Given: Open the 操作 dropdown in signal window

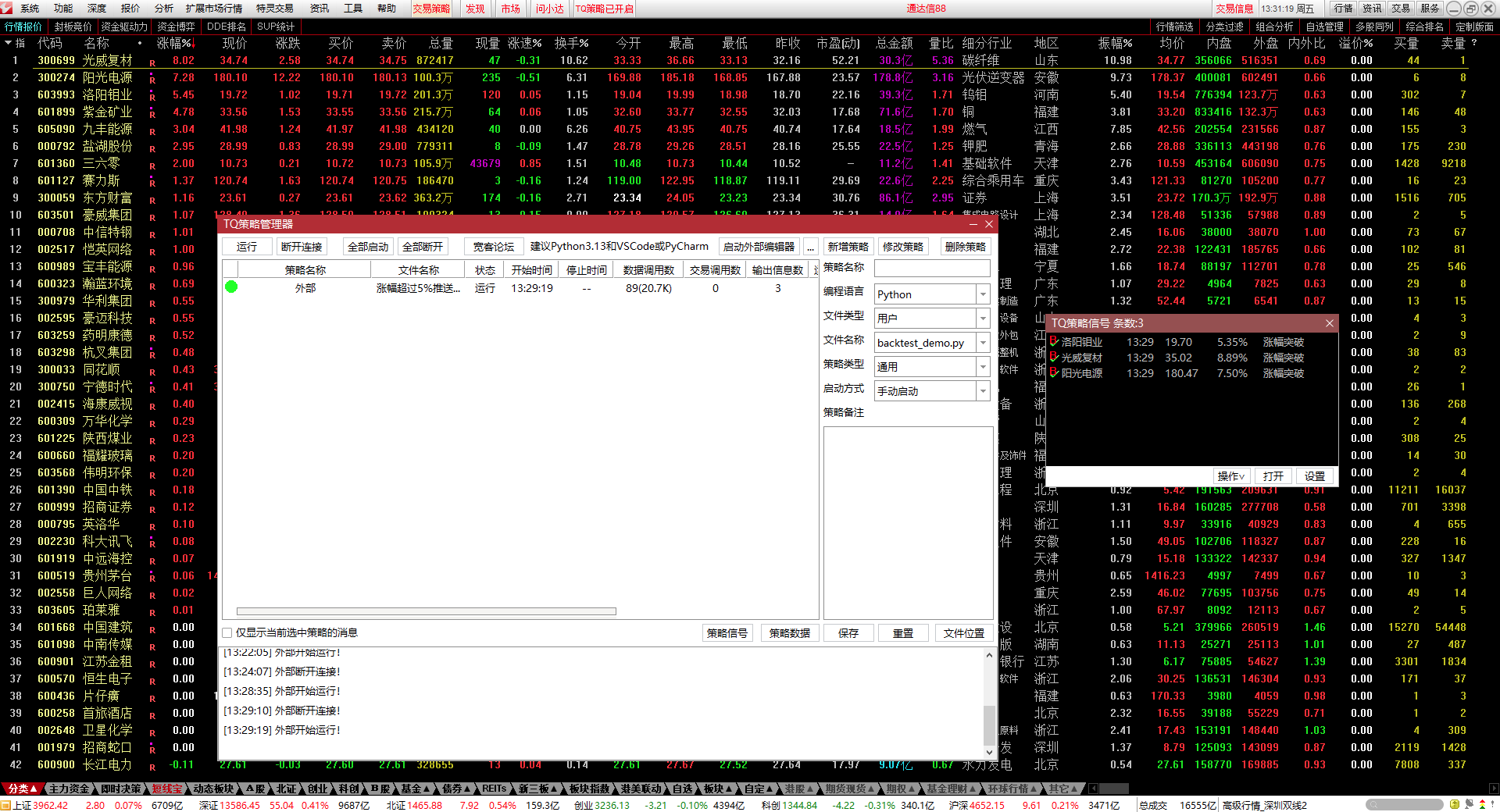Looking at the screenshot, I should [x=1231, y=476].
